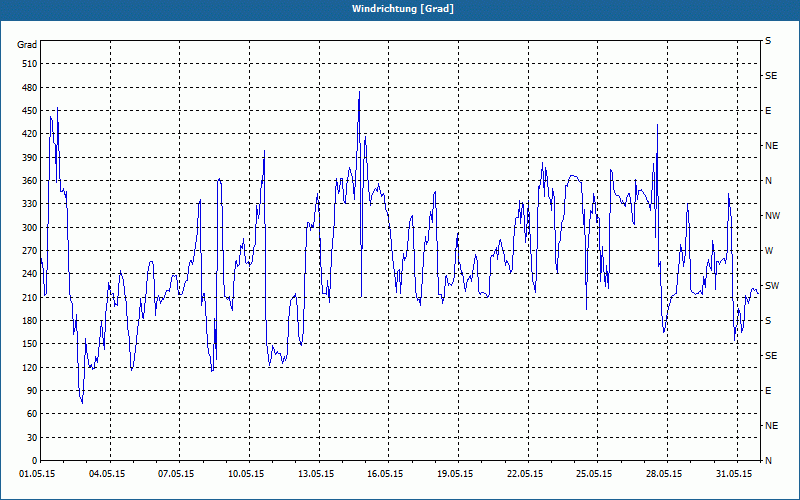Click the 07.05.15 date label
The image size is (800, 500).
(176, 474)
